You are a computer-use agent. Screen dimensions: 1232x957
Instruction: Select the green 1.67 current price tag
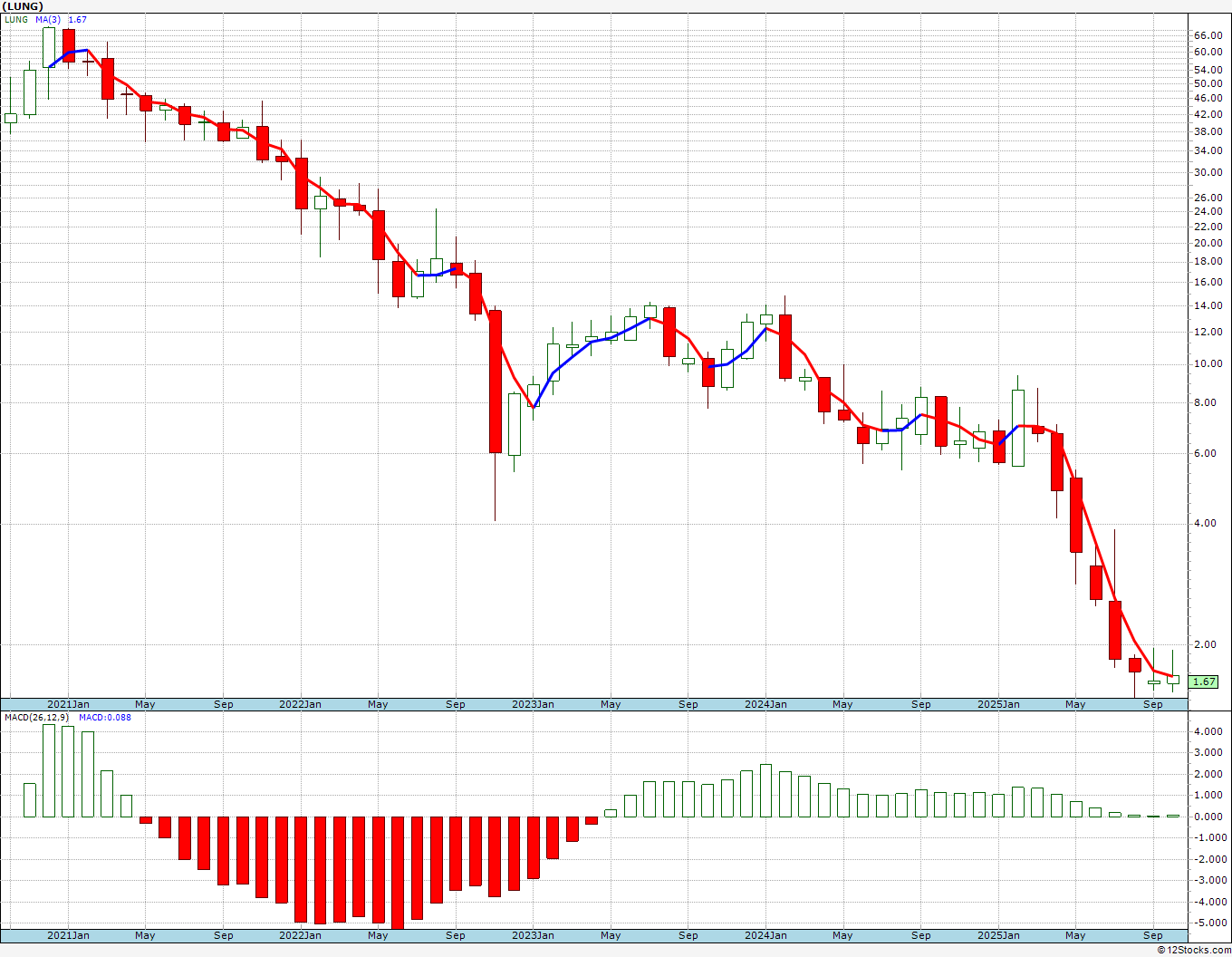click(1204, 681)
